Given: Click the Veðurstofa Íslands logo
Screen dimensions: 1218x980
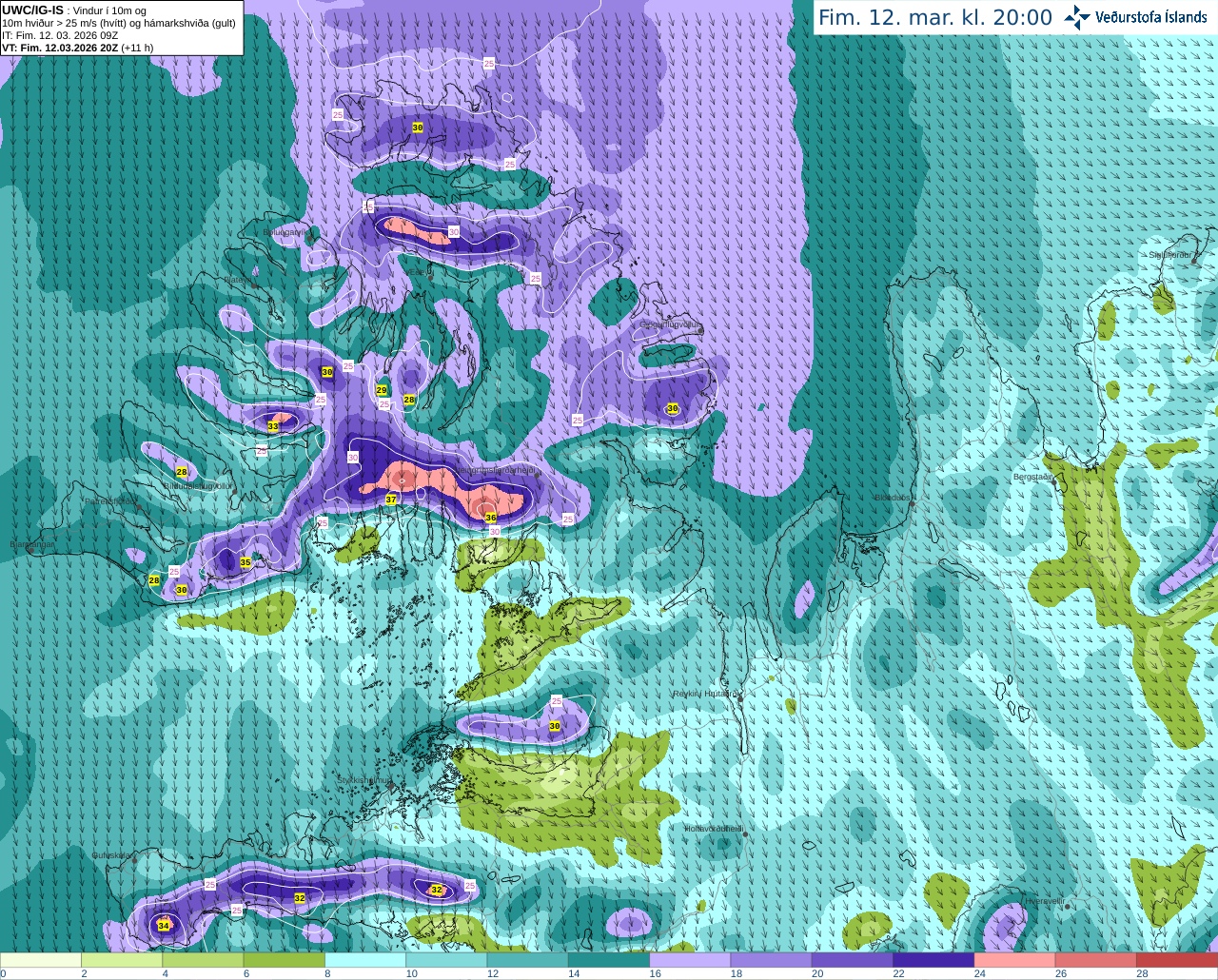Looking at the screenshot, I should [1135, 17].
